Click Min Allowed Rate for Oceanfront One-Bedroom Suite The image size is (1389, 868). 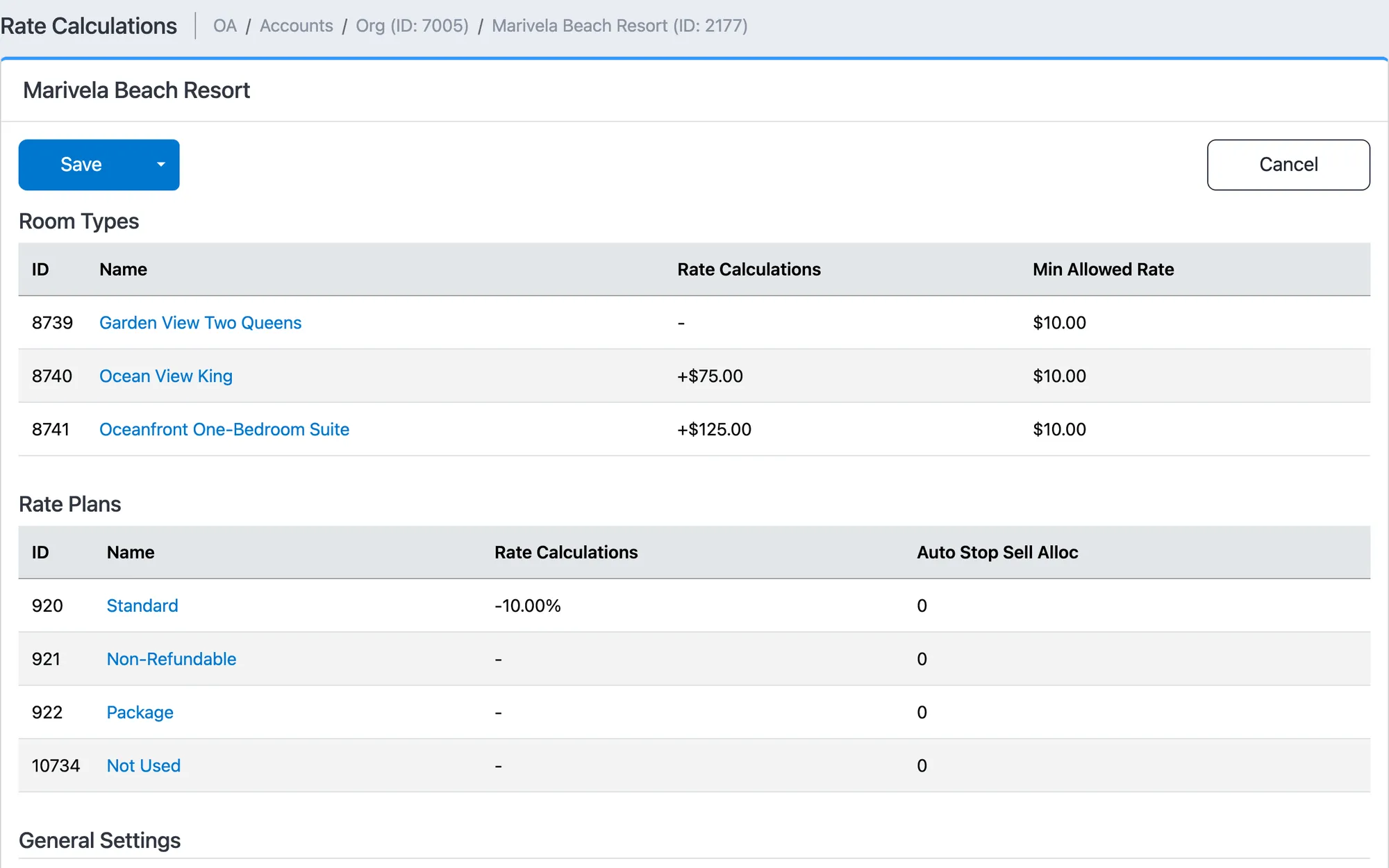[1059, 430]
